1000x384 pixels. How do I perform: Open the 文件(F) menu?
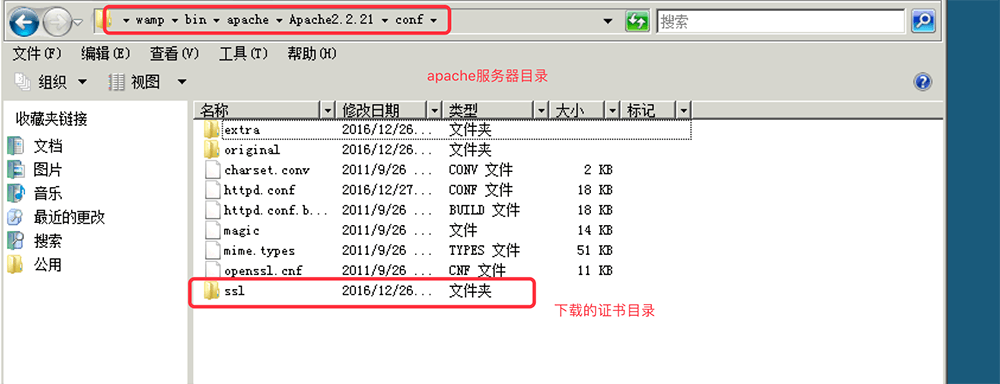37,54
